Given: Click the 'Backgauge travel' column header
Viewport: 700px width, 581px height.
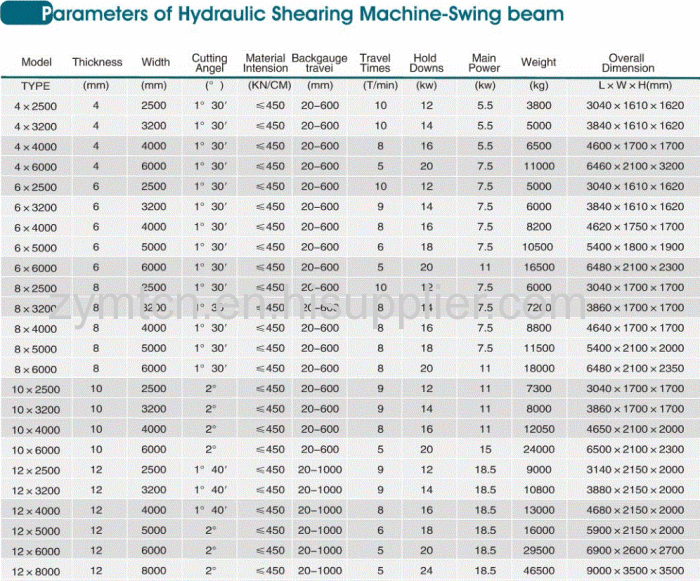Looking at the screenshot, I should [319, 63].
